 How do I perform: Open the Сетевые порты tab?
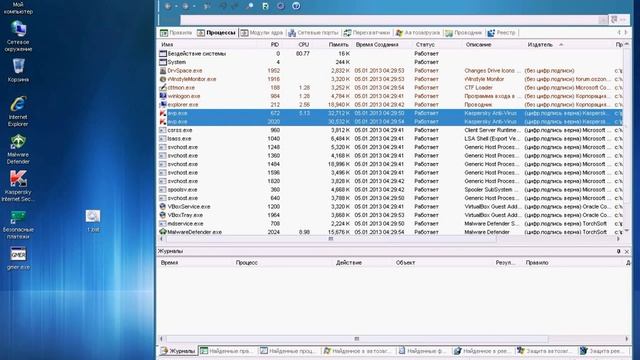click(313, 33)
